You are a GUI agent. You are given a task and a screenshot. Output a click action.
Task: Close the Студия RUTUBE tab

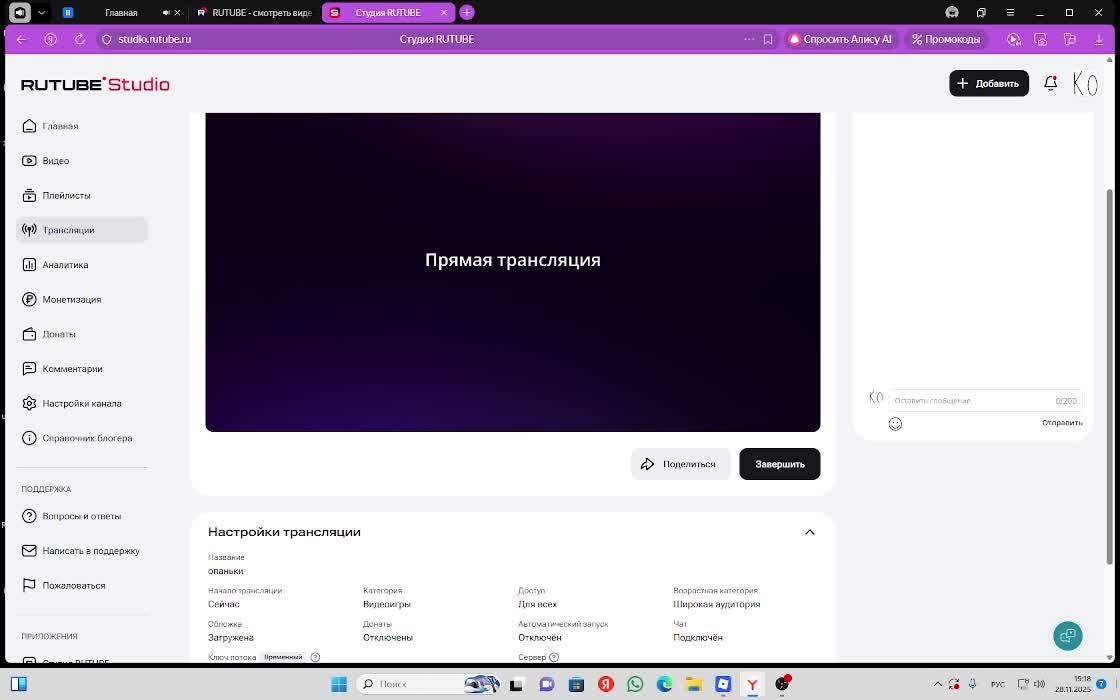tap(444, 13)
